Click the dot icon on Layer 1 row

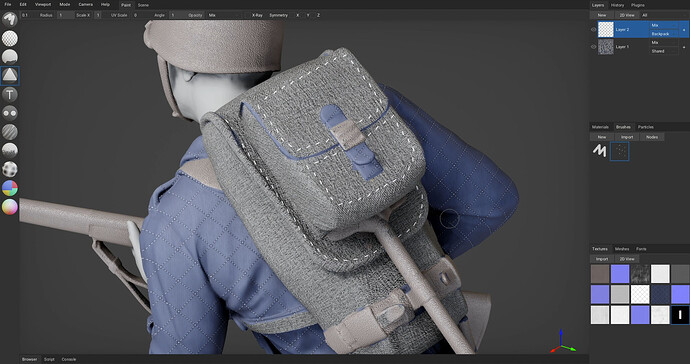coord(684,47)
